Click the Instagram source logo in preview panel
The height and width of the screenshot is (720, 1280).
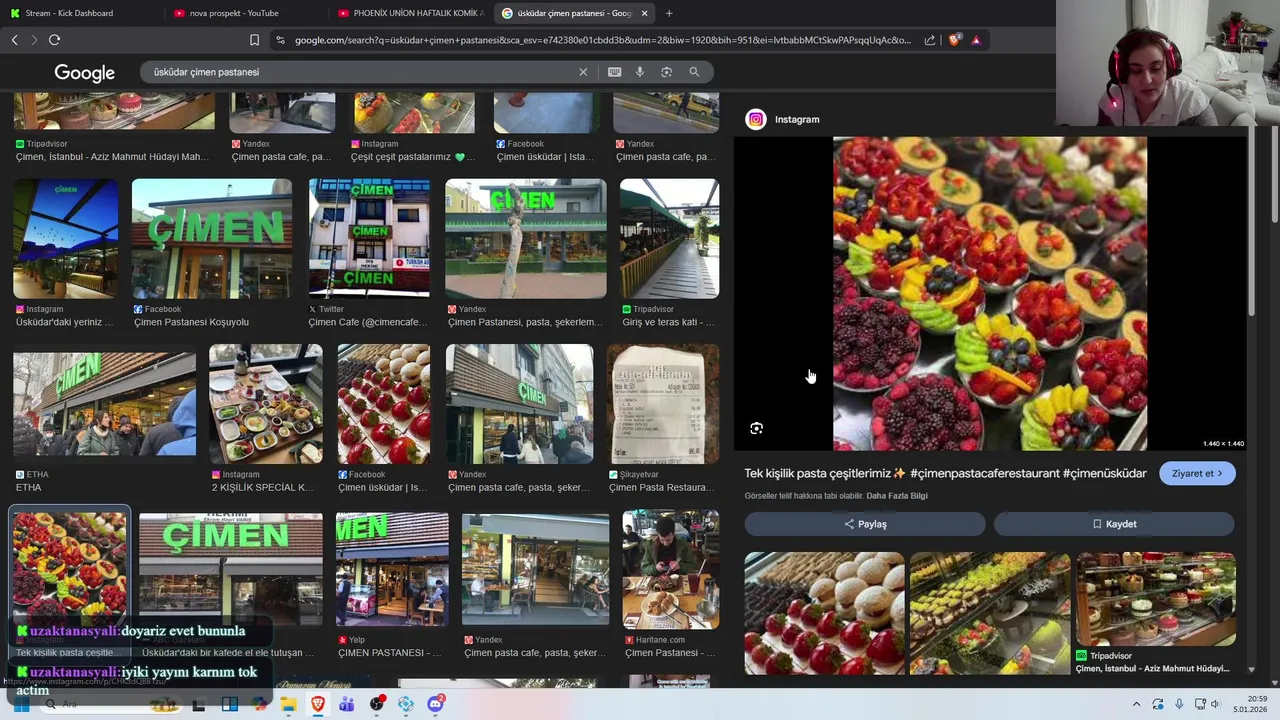[x=756, y=119]
